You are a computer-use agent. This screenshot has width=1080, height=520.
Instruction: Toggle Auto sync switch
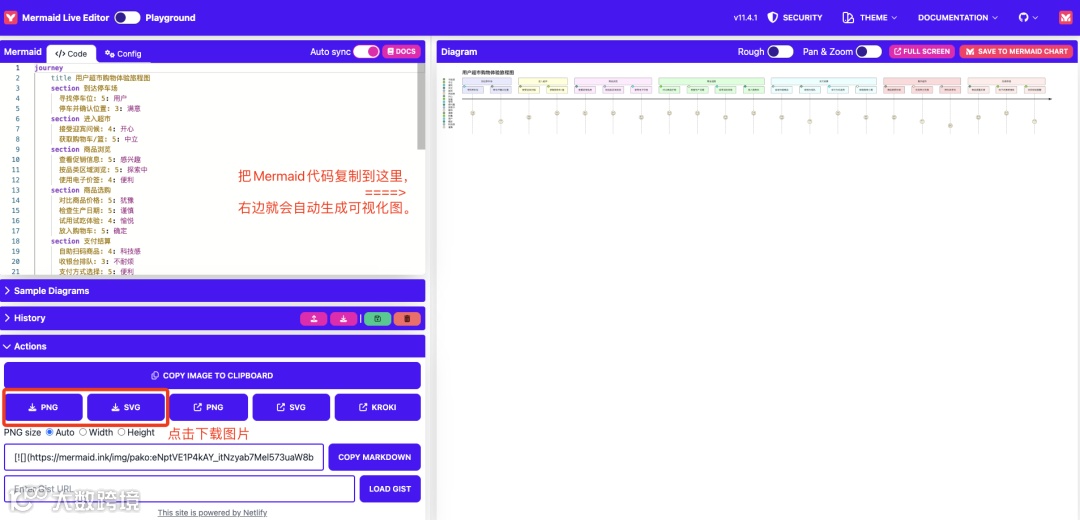click(x=366, y=52)
